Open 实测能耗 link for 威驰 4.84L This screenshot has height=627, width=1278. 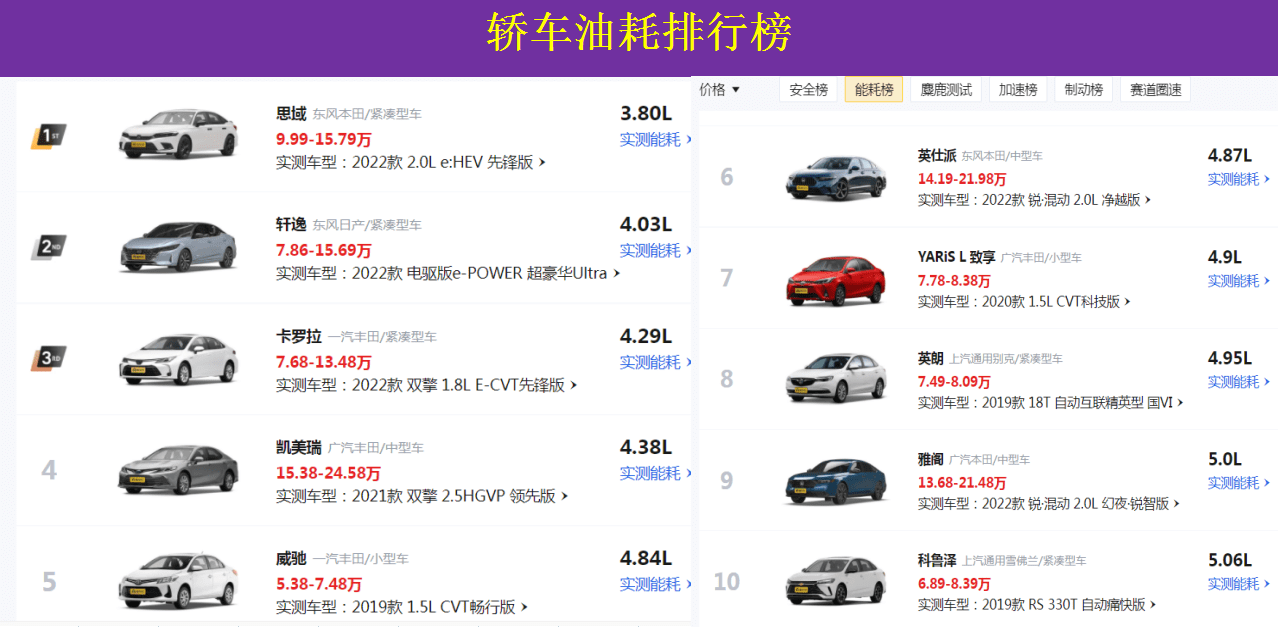[x=656, y=584]
